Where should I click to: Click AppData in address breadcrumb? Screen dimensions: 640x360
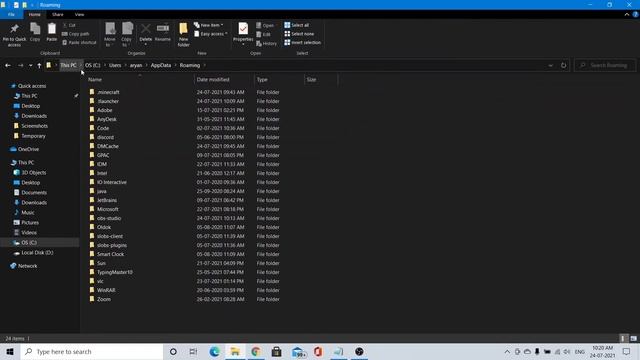(x=161, y=65)
